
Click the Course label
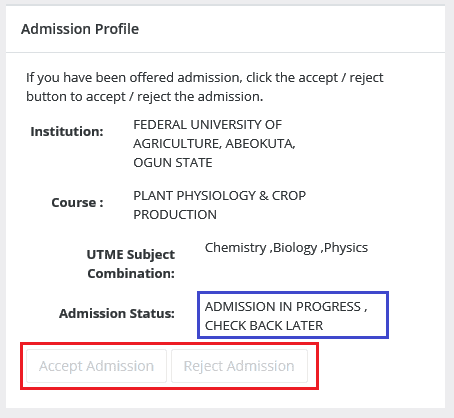[77, 202]
